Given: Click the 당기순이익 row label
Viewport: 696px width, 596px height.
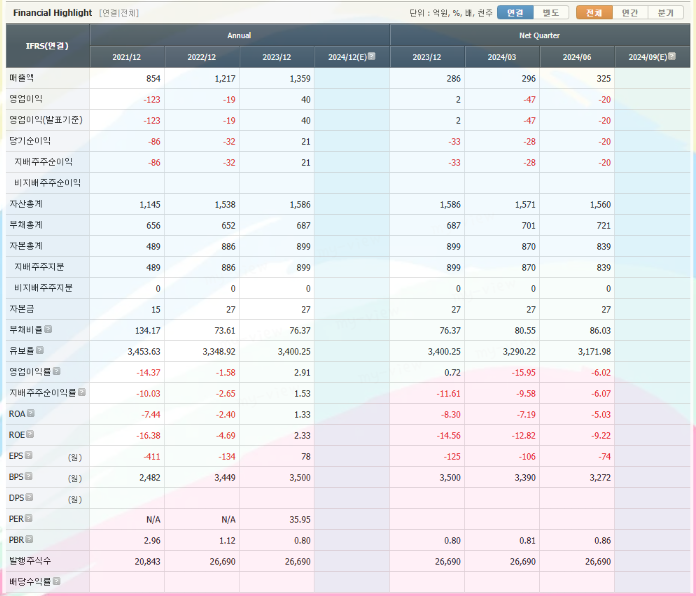Looking at the screenshot, I should 30,141.
